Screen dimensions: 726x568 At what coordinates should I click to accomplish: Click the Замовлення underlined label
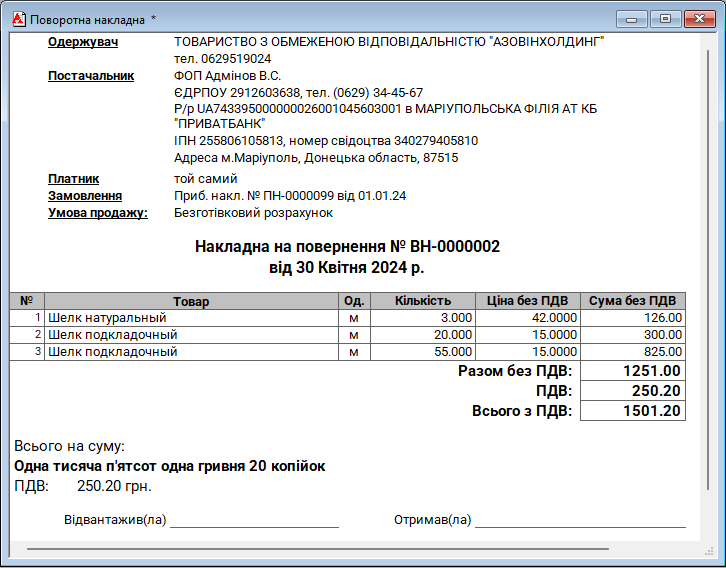(85, 196)
